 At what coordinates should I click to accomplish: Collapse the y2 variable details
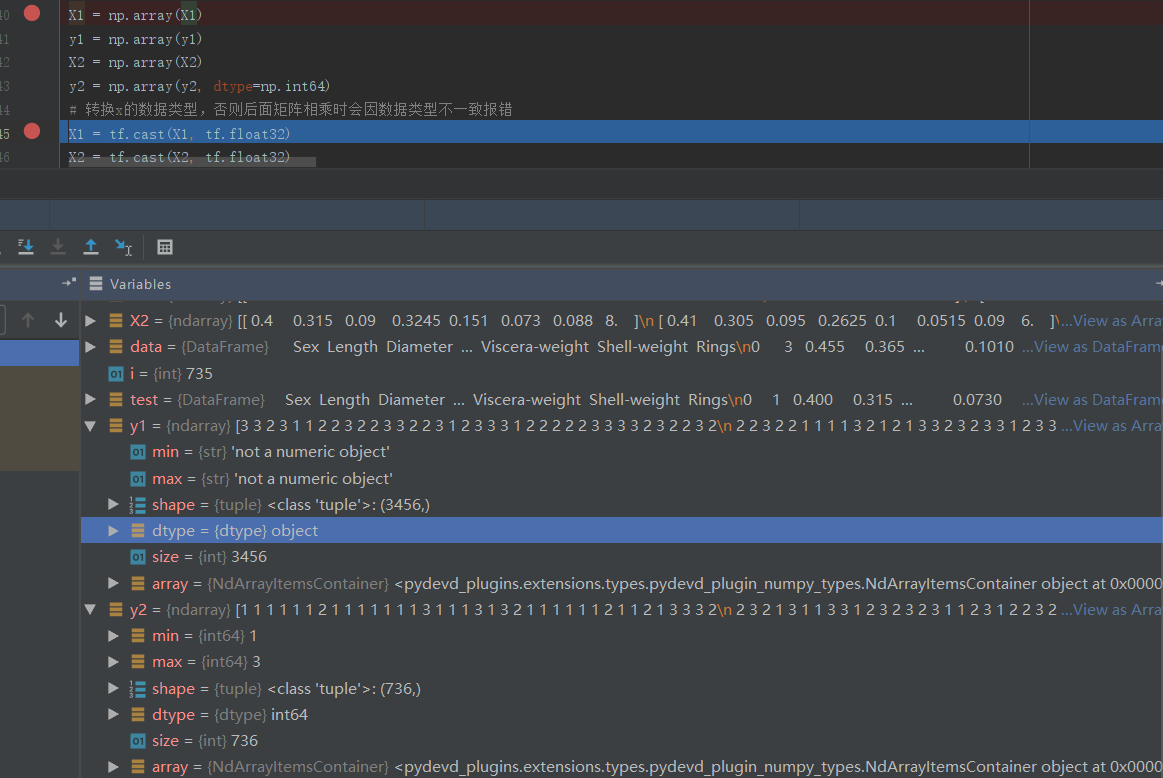point(90,609)
